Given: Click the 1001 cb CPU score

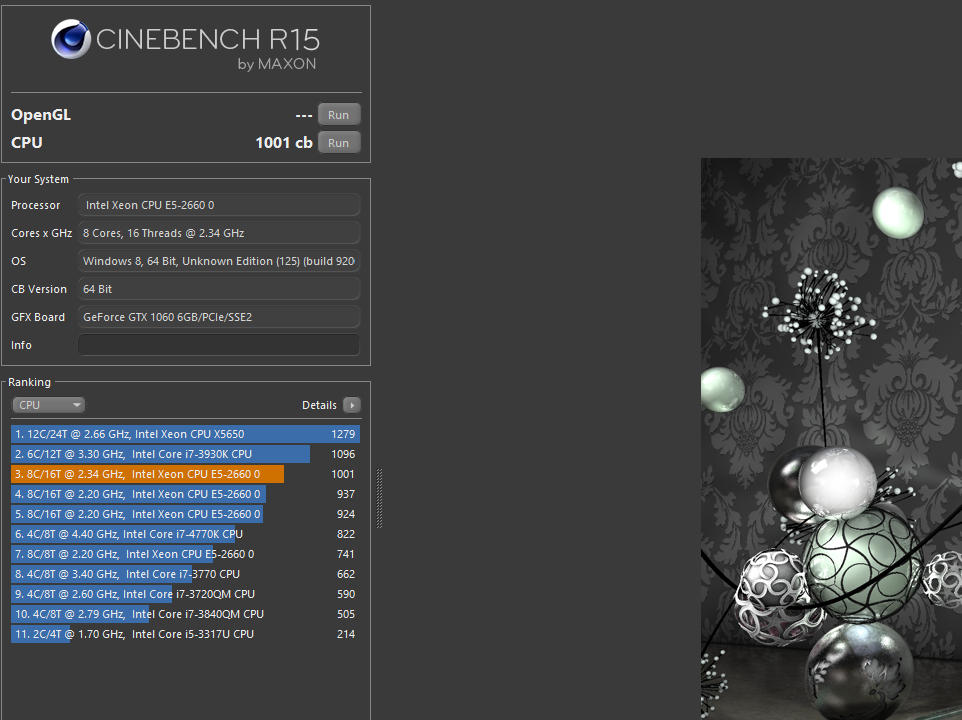Looking at the screenshot, I should pos(284,143).
